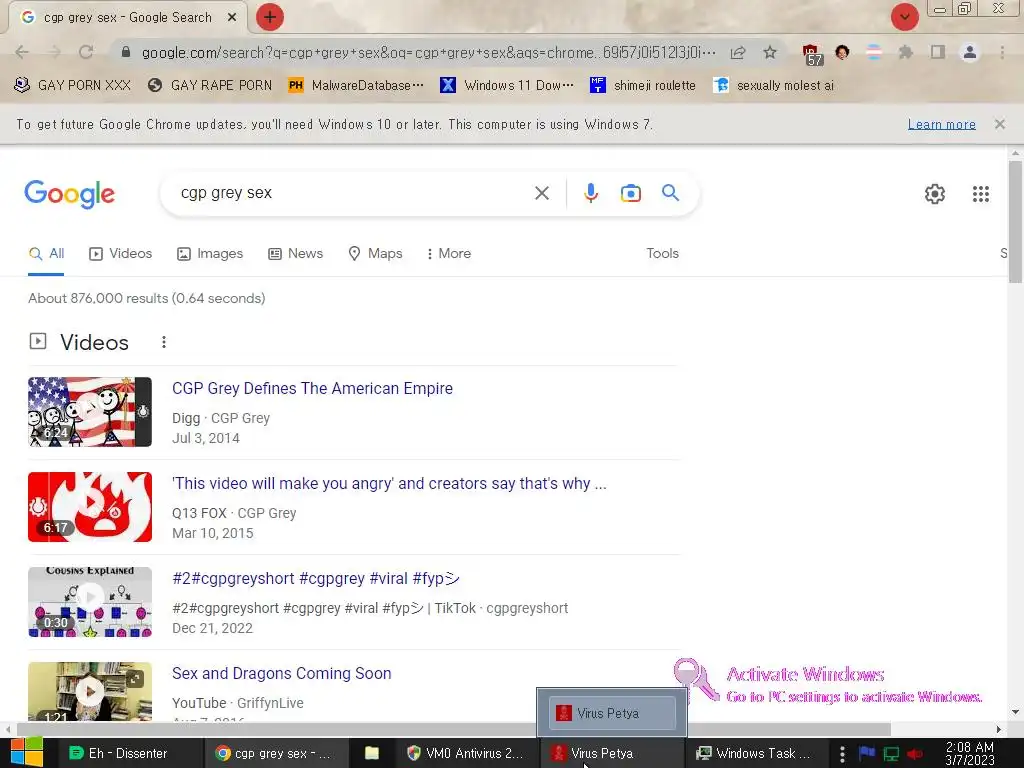Open the Windows 11 Dow... bookmark

[x=507, y=85]
